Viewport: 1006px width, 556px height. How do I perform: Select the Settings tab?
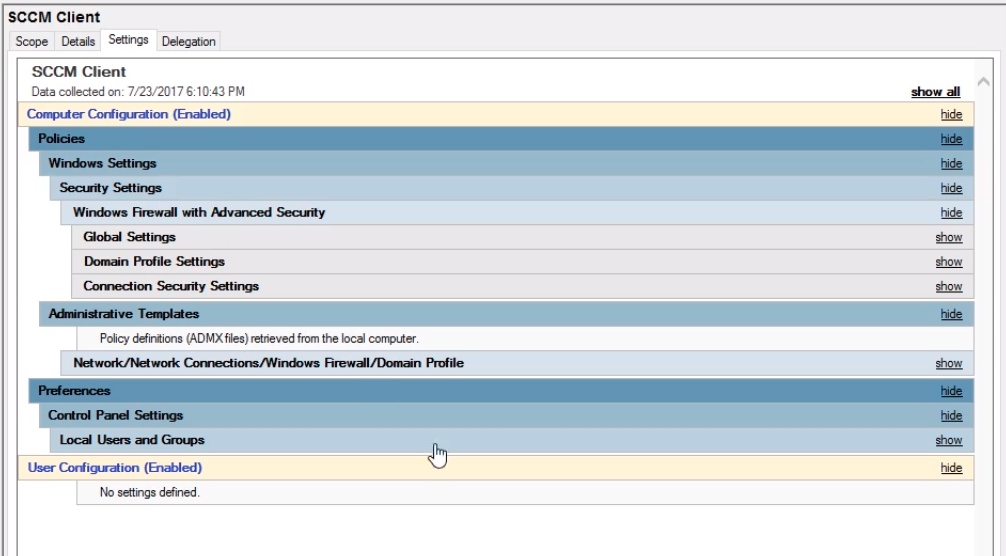pos(128,40)
